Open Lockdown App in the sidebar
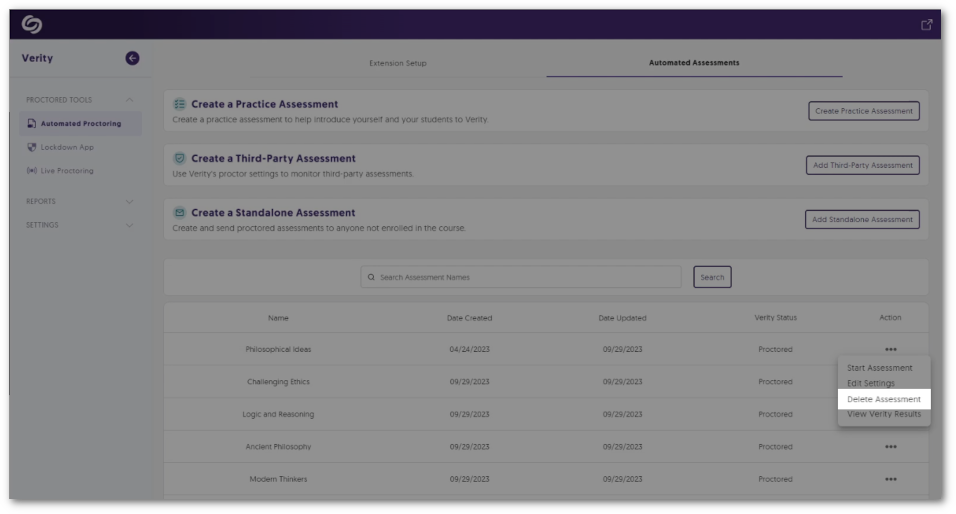Viewport: 956px width, 514px height. [x=67, y=147]
